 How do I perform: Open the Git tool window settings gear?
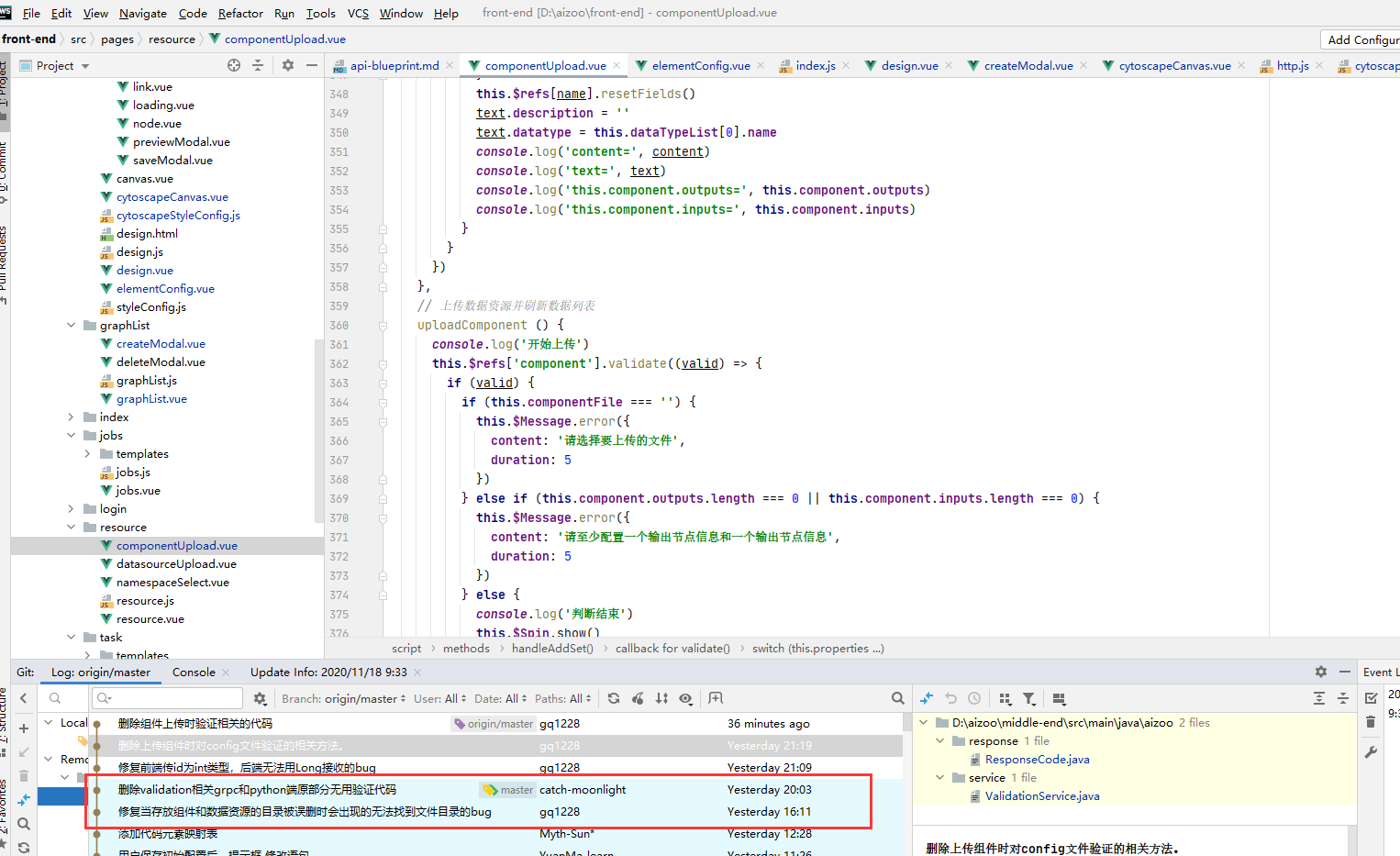pos(1321,672)
